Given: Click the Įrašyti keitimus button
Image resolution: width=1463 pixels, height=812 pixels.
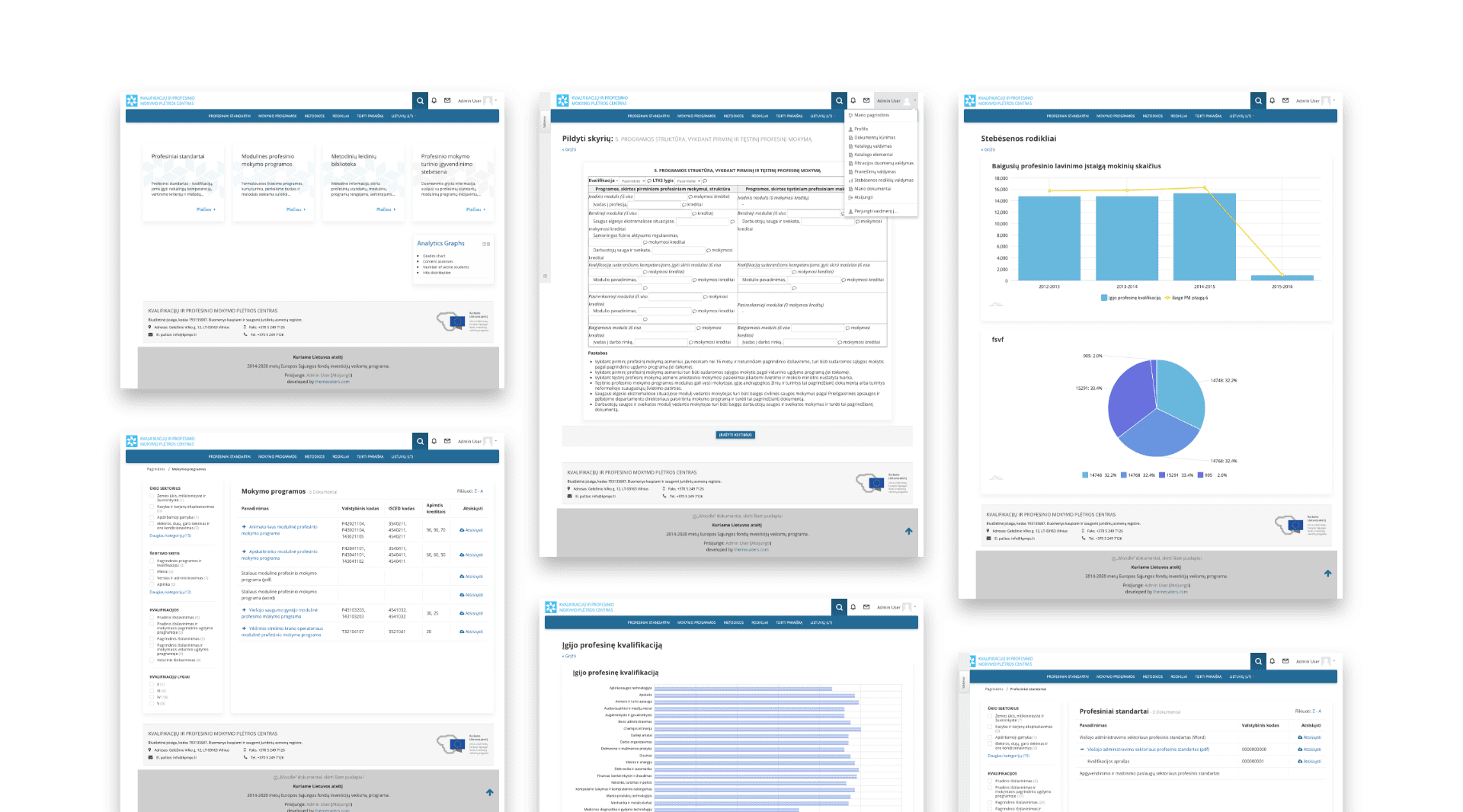Looking at the screenshot, I should (735, 435).
